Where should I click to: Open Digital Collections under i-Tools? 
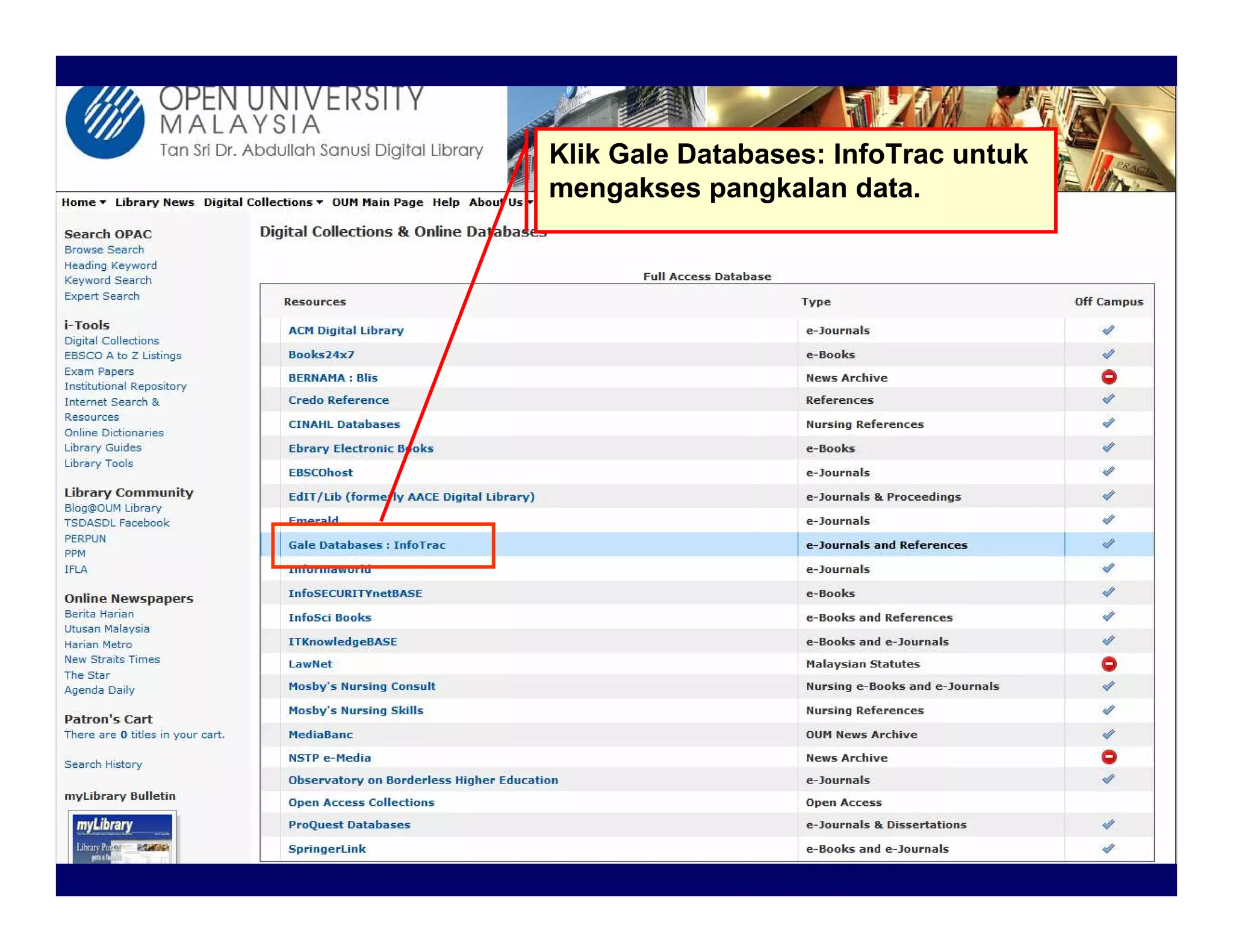pyautogui.click(x=111, y=341)
